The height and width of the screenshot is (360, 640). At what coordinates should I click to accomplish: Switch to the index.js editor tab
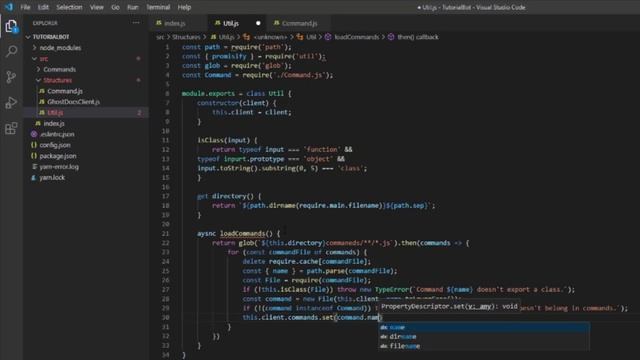tap(178, 23)
